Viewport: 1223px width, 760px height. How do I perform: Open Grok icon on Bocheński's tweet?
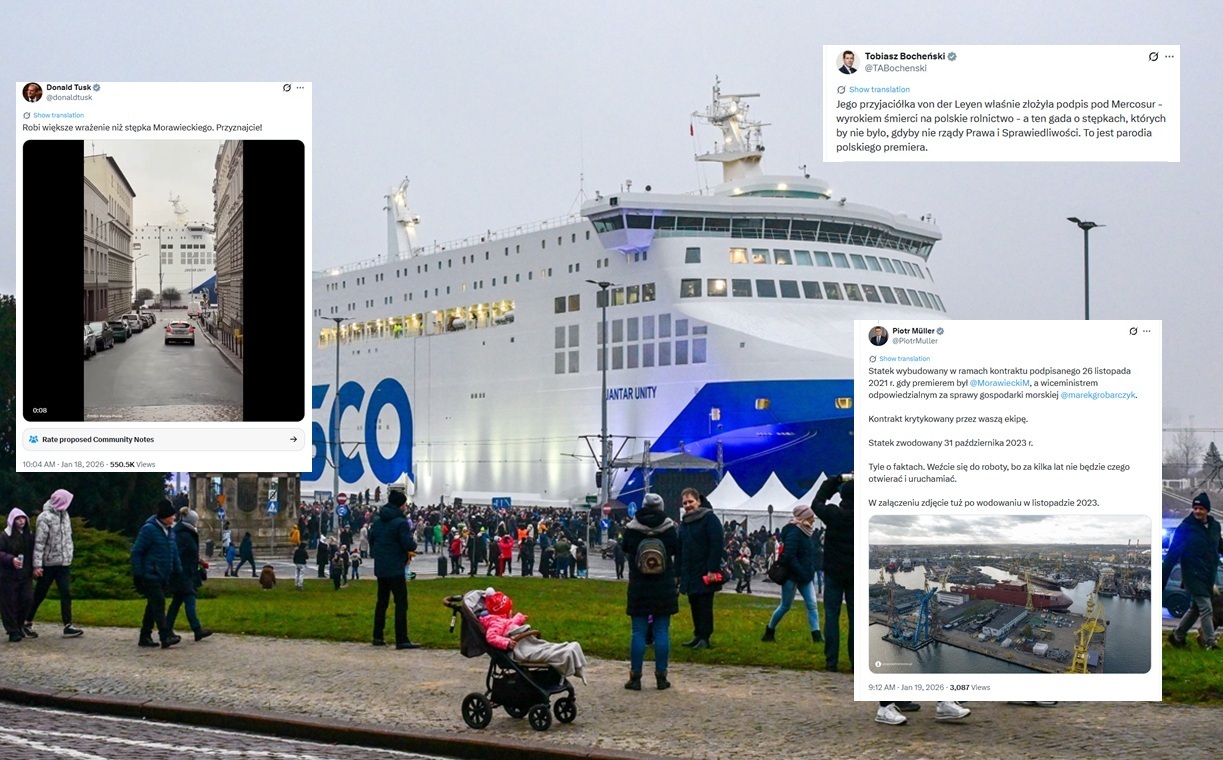coord(1153,57)
